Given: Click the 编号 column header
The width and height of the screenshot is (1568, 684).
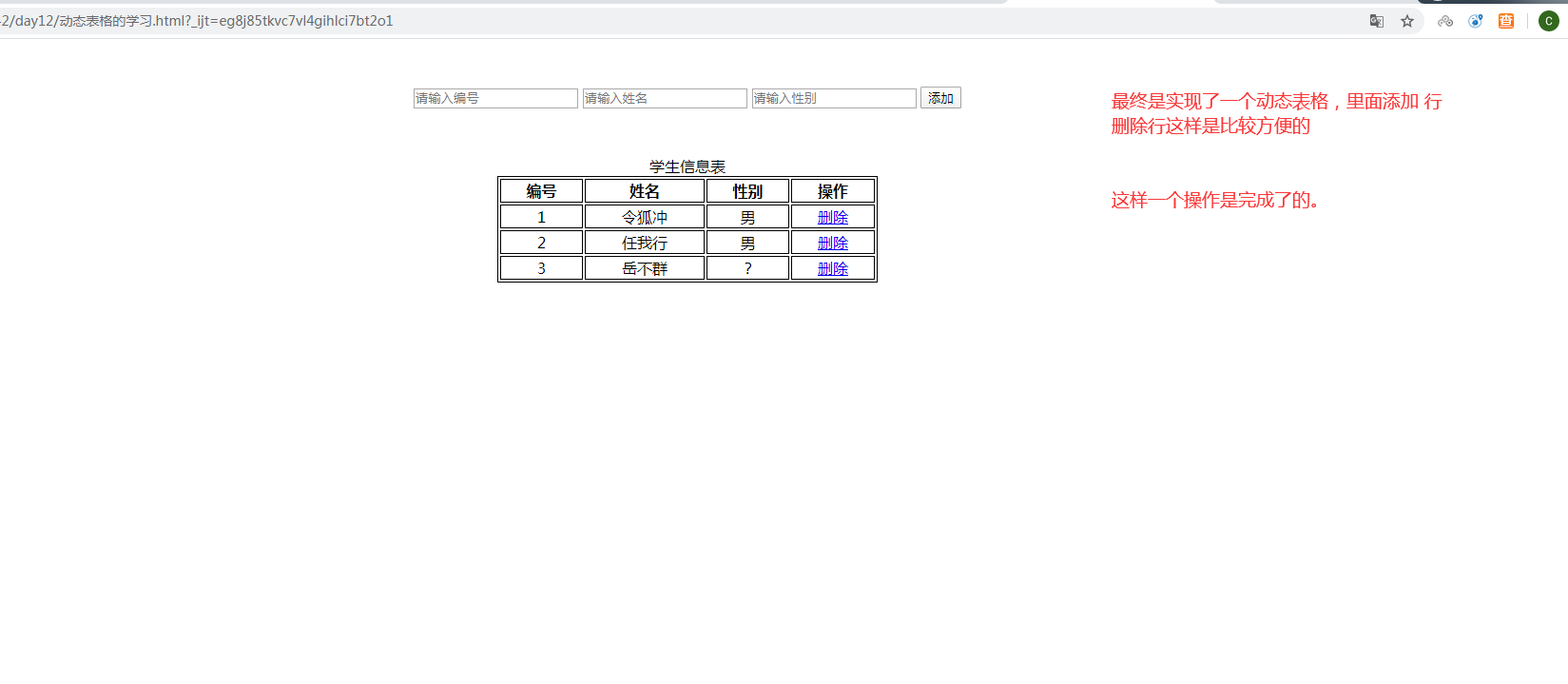Looking at the screenshot, I should click(x=542, y=191).
